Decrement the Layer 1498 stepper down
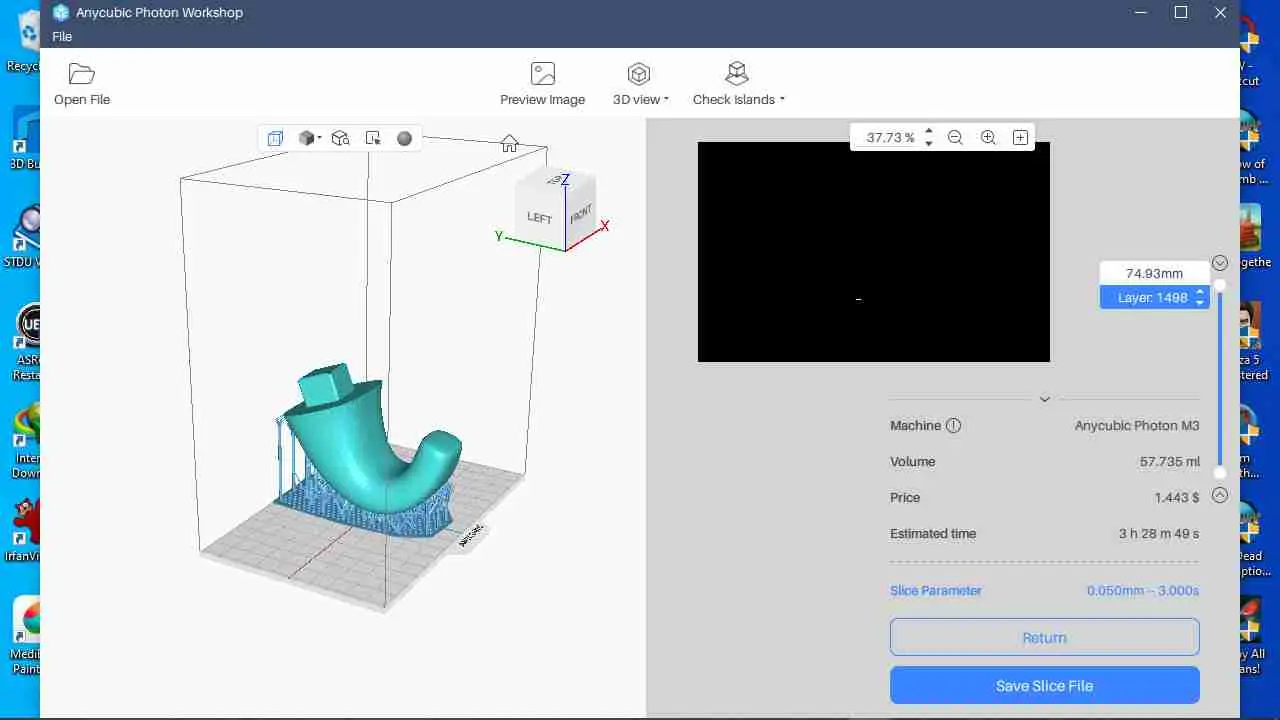Viewport: 1280px width, 720px height. pos(1200,302)
